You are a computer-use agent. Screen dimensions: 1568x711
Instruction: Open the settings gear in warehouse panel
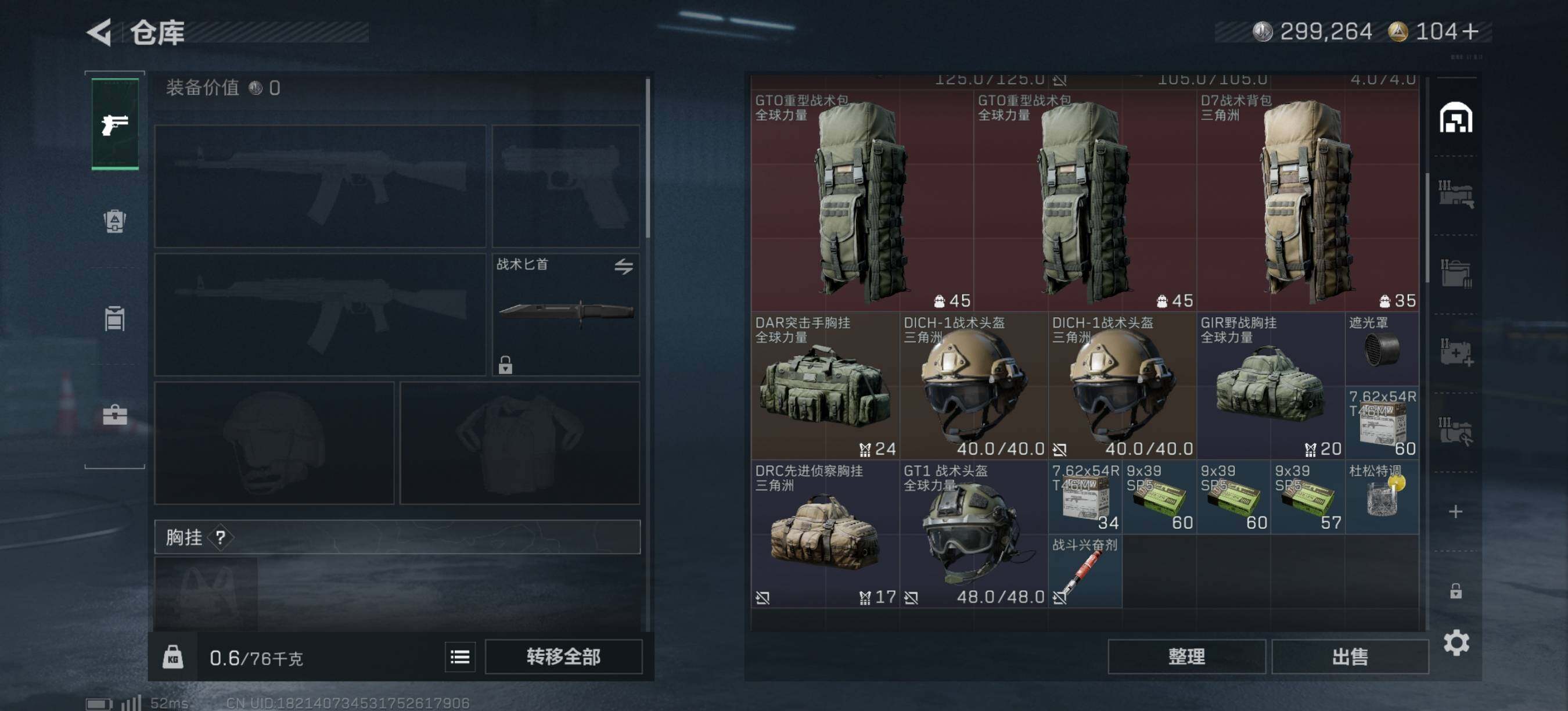tap(1455, 642)
